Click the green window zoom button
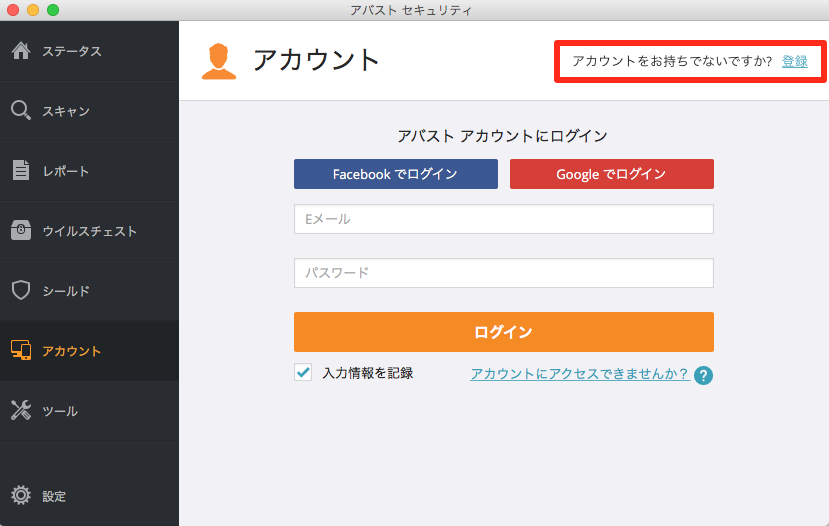829x526 pixels. tap(53, 10)
